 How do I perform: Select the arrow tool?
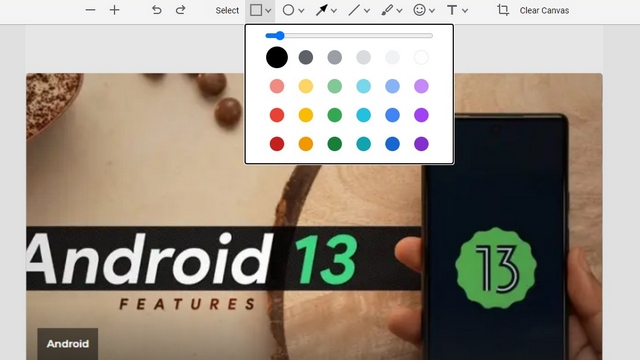click(x=322, y=10)
